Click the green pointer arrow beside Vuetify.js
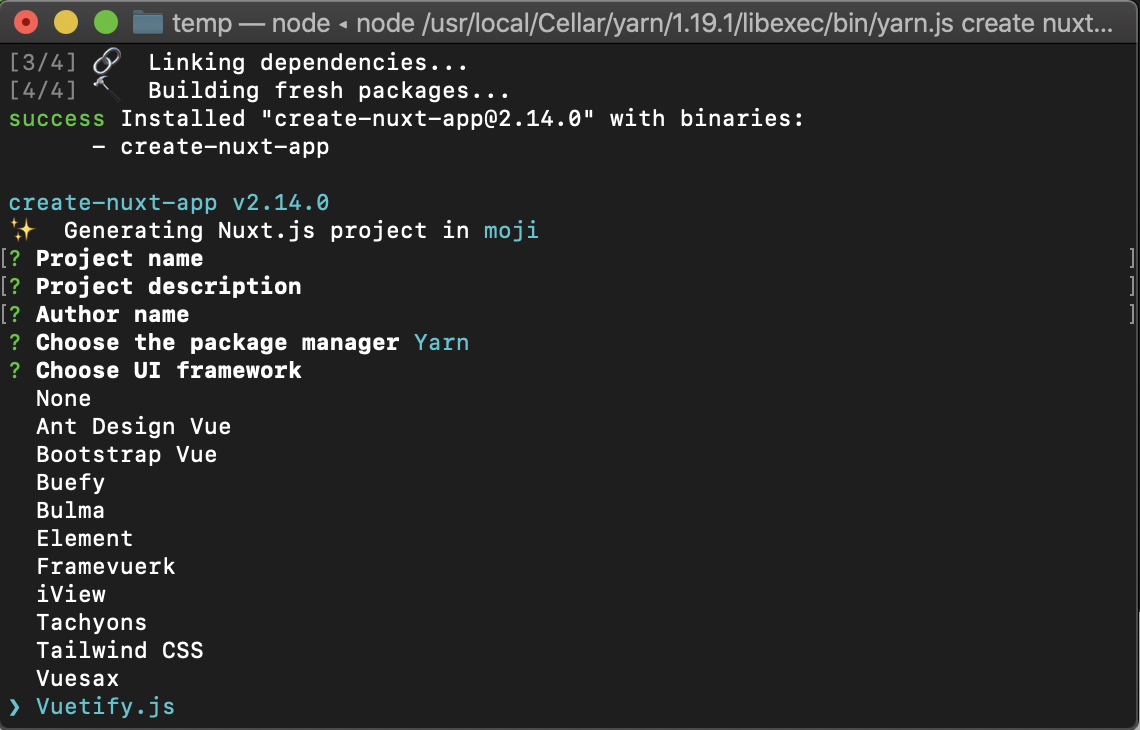The width and height of the screenshot is (1140, 730). [x=14, y=706]
